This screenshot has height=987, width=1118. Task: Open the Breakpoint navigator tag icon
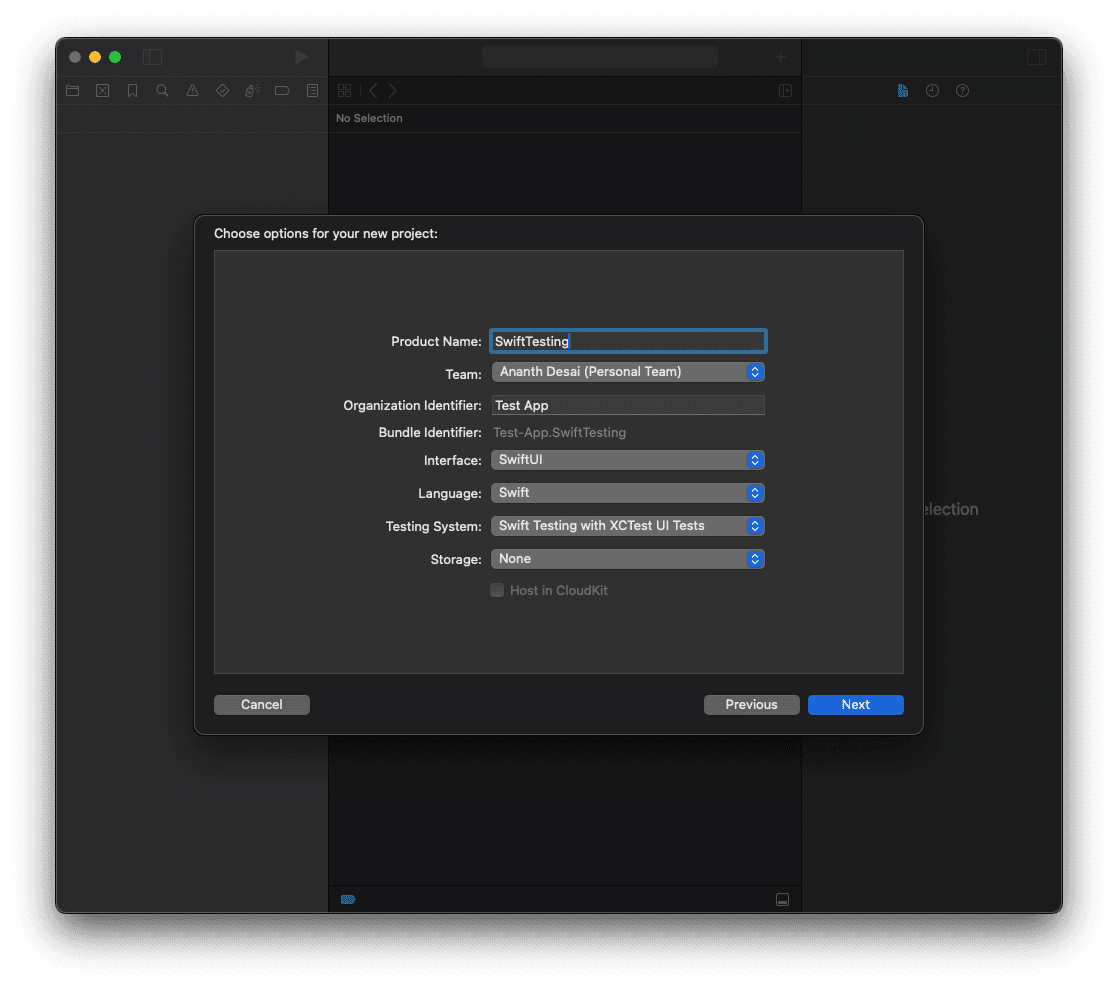(x=282, y=90)
